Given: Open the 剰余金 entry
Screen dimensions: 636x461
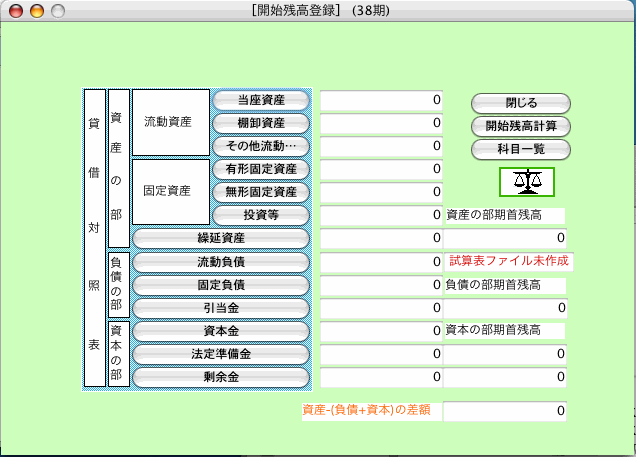Looking at the screenshot, I should click(x=221, y=377).
